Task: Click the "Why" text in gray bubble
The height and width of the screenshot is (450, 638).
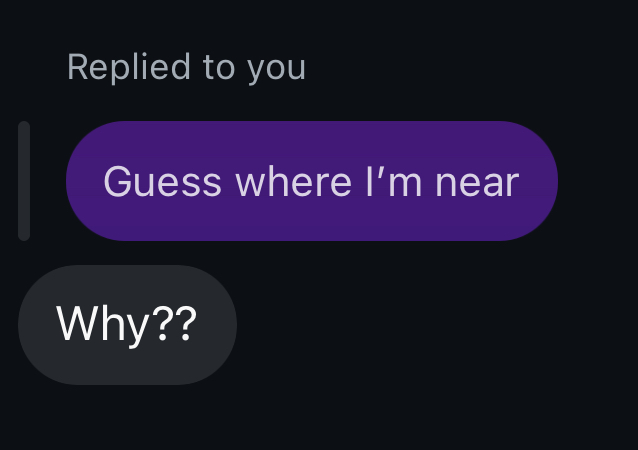Action: [x=103, y=325]
